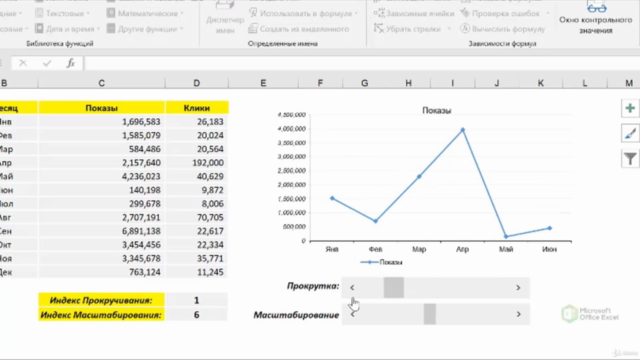Select cell with value 22,334
The height and width of the screenshot is (360, 640).
197,245
